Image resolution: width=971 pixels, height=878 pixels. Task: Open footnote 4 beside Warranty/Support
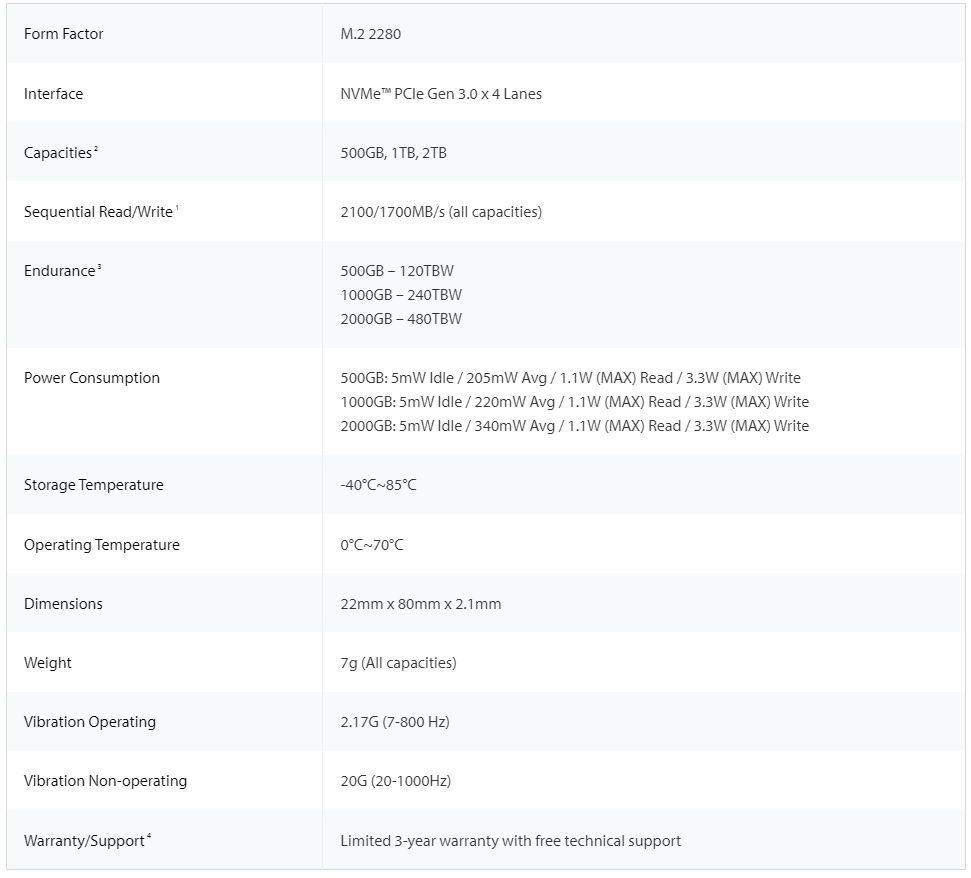(x=149, y=837)
